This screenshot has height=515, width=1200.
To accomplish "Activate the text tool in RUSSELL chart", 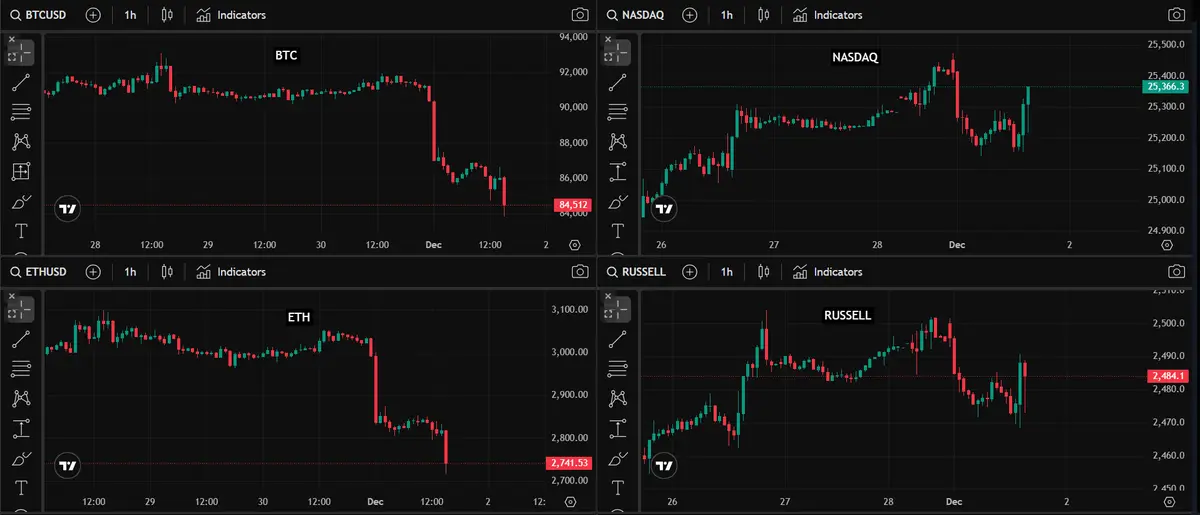I will click(x=618, y=488).
